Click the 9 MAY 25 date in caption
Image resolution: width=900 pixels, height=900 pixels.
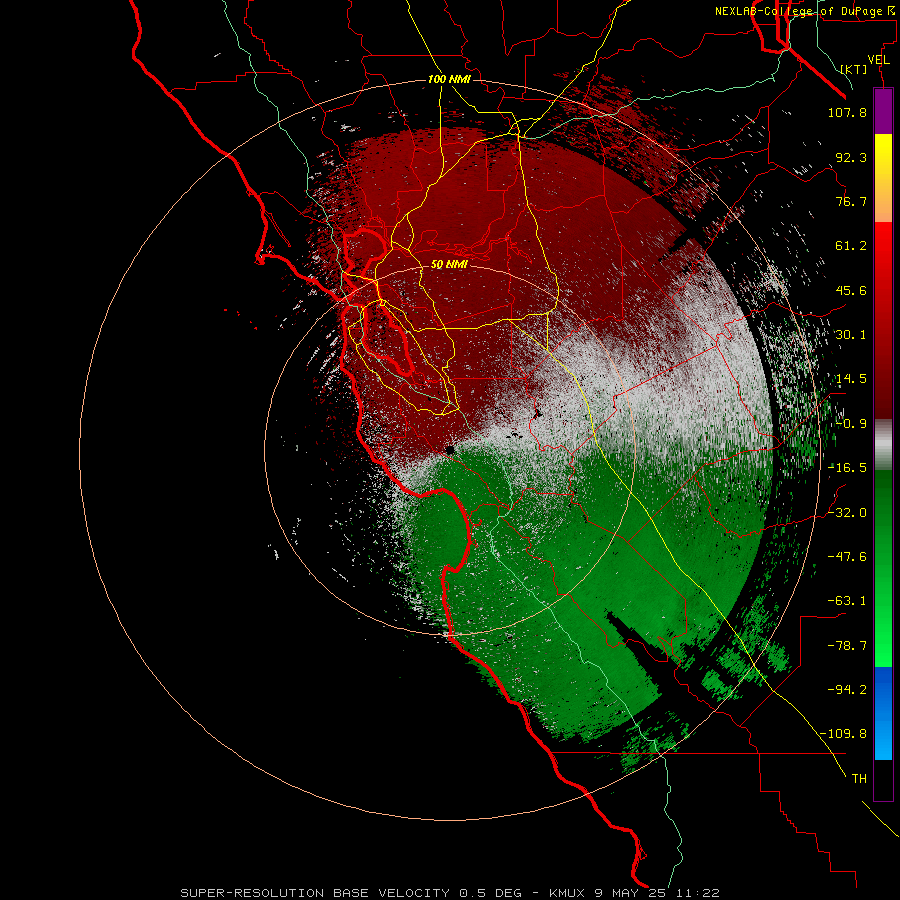point(631,893)
